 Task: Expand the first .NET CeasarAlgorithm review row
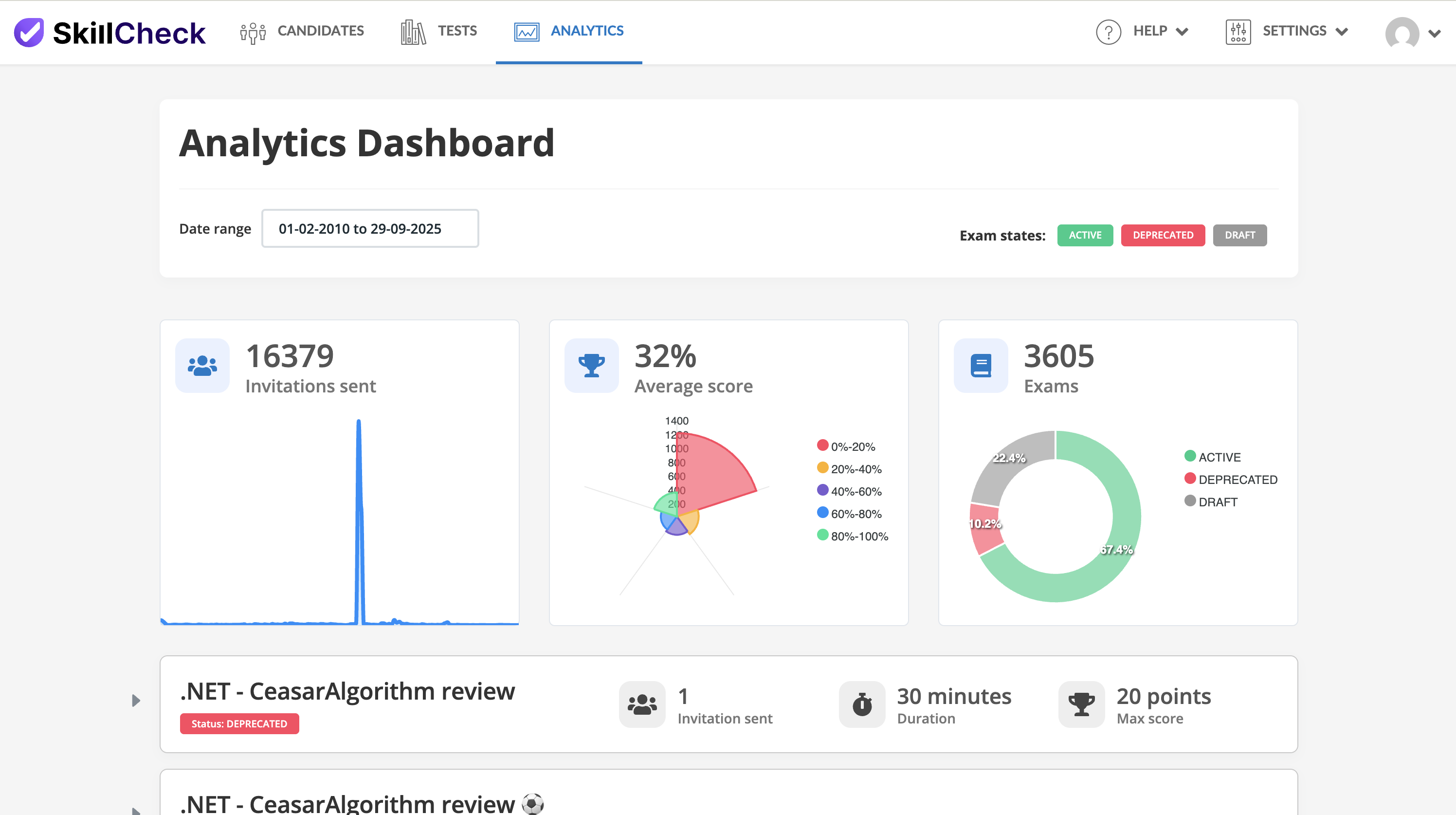[x=136, y=701]
